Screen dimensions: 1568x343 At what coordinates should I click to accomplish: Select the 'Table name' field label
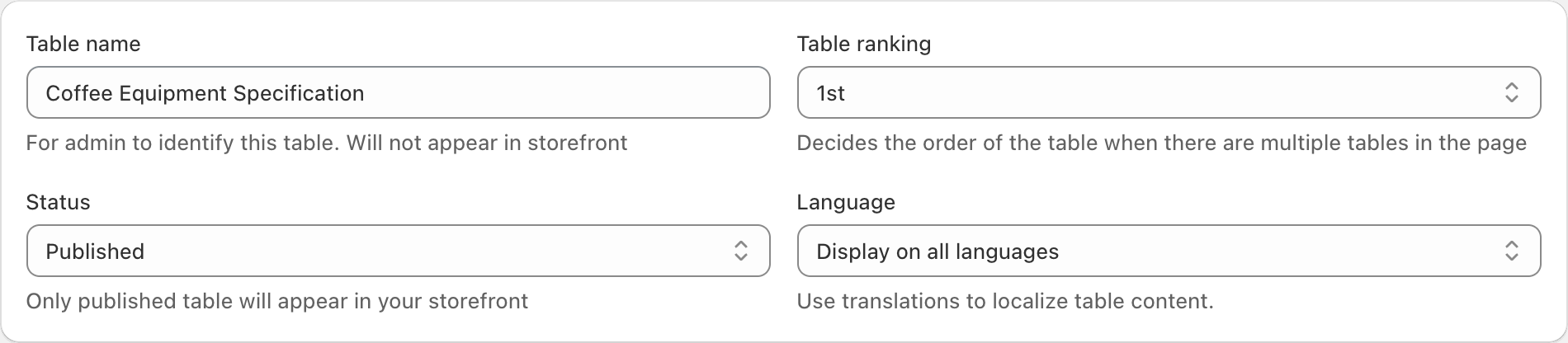click(x=83, y=44)
